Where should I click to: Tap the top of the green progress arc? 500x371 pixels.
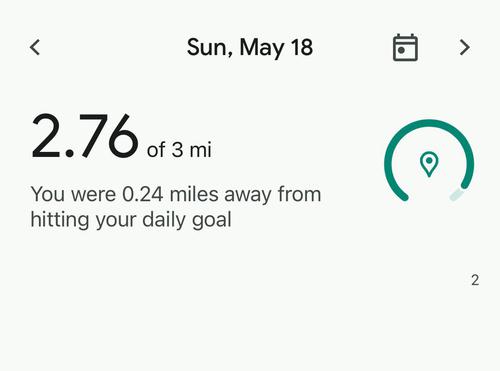point(429,123)
